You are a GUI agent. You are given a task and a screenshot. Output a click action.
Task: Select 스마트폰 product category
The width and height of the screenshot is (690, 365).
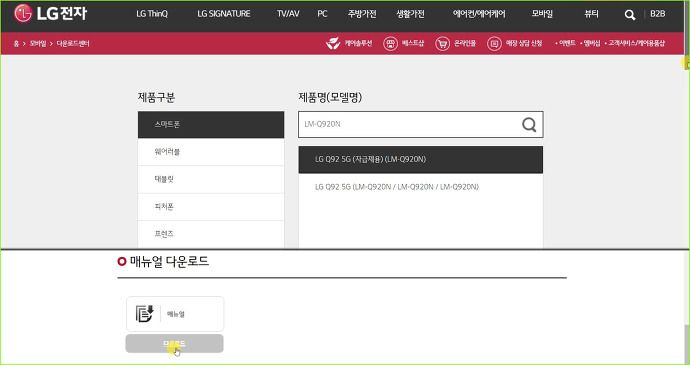[211, 125]
